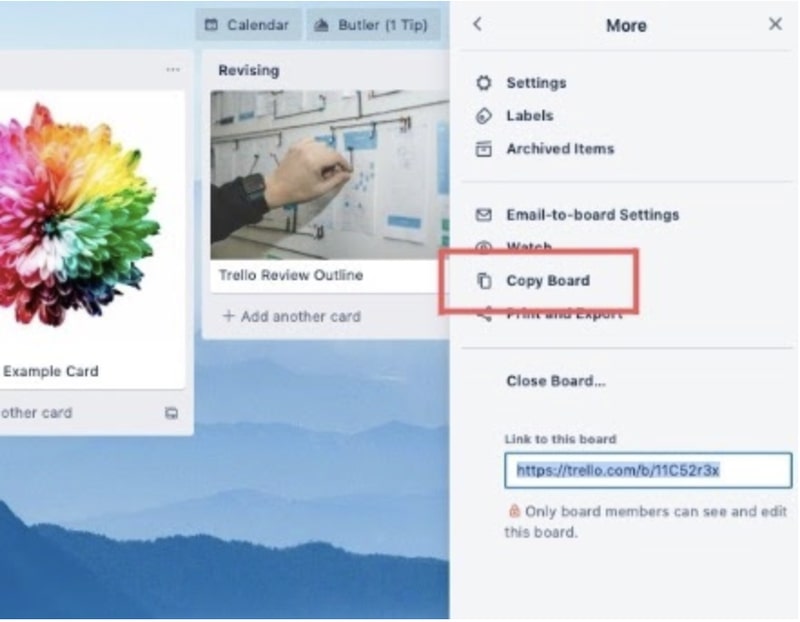This screenshot has width=800, height=622.
Task: Click the board link URL field
Action: pyautogui.click(x=648, y=470)
